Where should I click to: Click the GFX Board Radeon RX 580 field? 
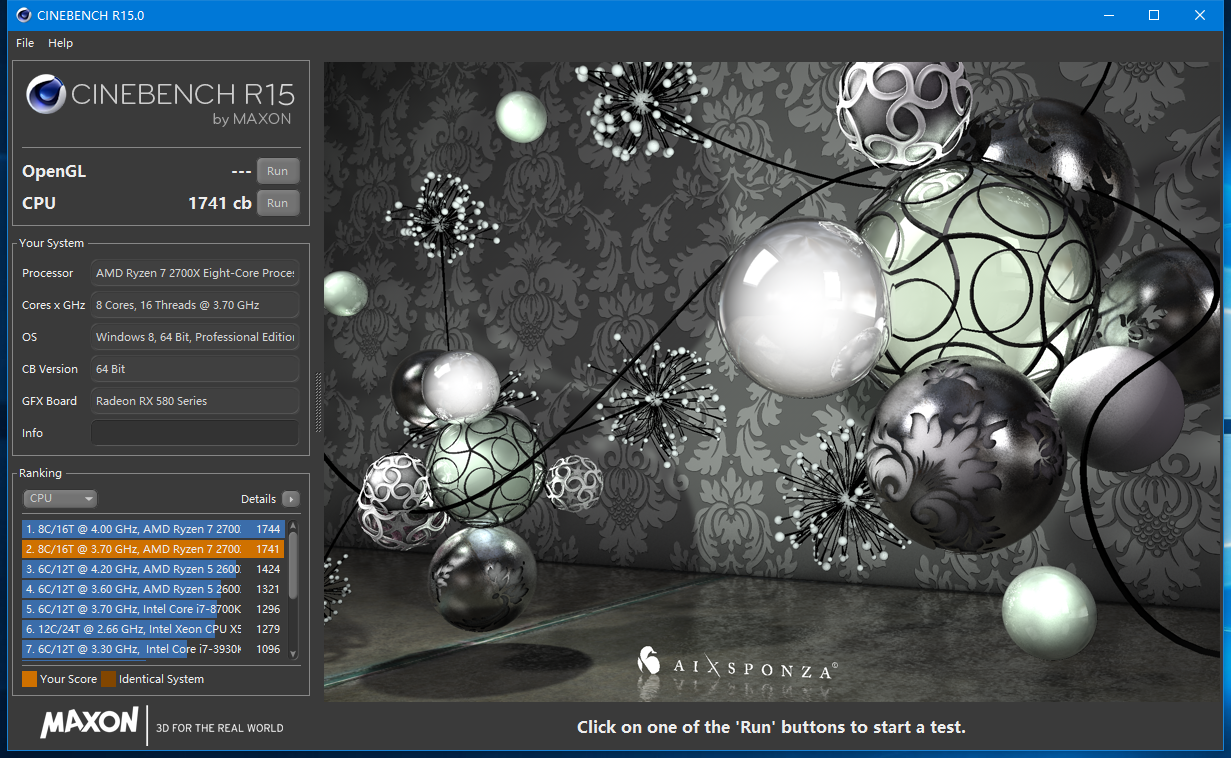point(195,401)
